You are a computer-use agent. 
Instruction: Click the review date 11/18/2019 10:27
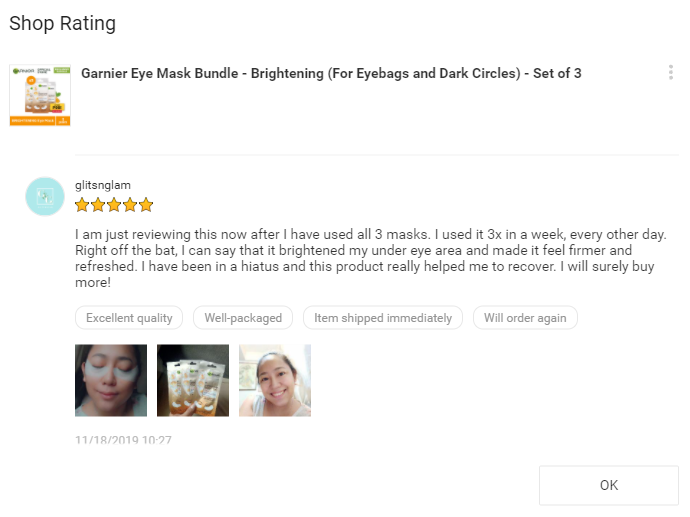[123, 440]
